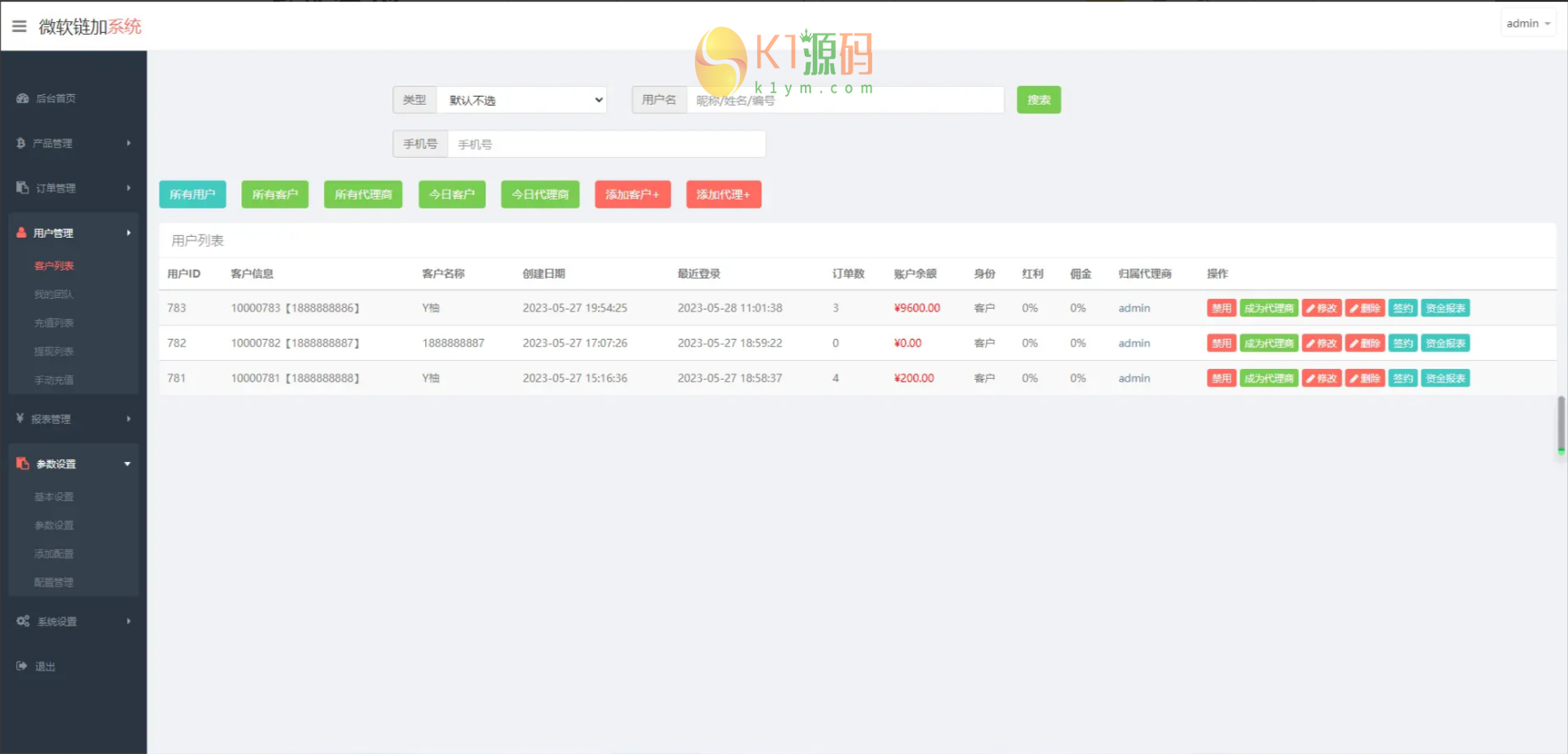Viewport: 1568px width, 754px height.
Task: Collapse the 用户管理 section arrow
Action: [129, 232]
